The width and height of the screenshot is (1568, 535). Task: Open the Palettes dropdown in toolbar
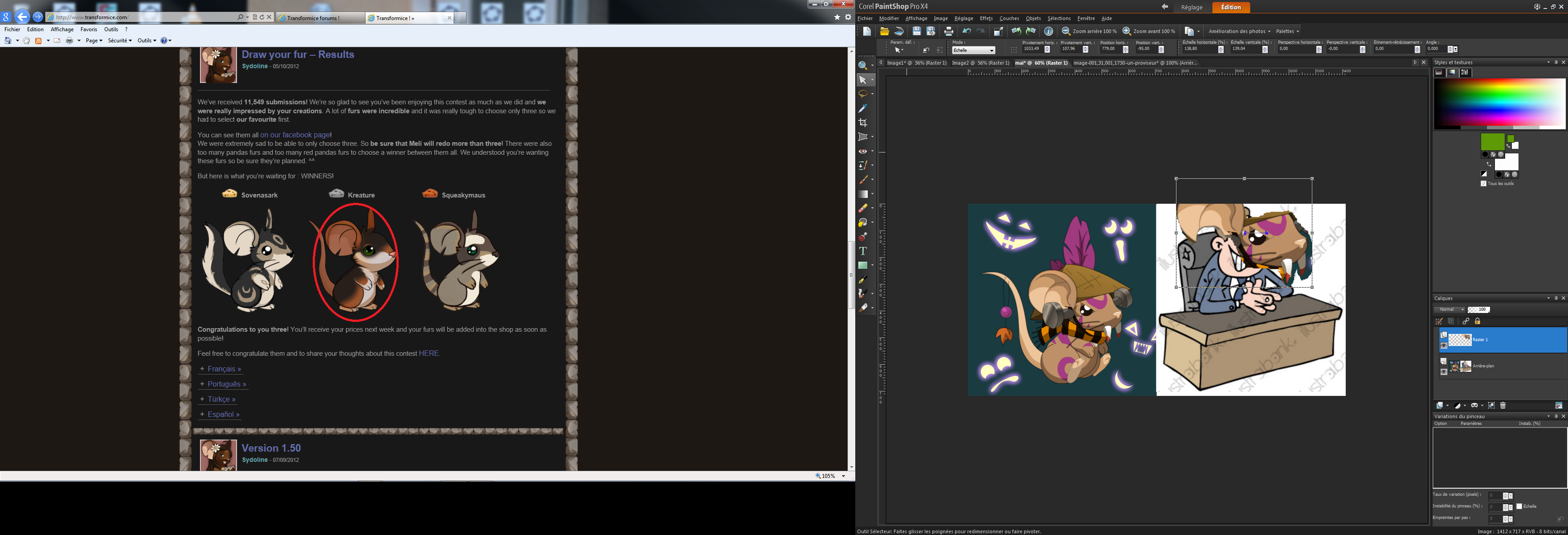click(x=1287, y=31)
